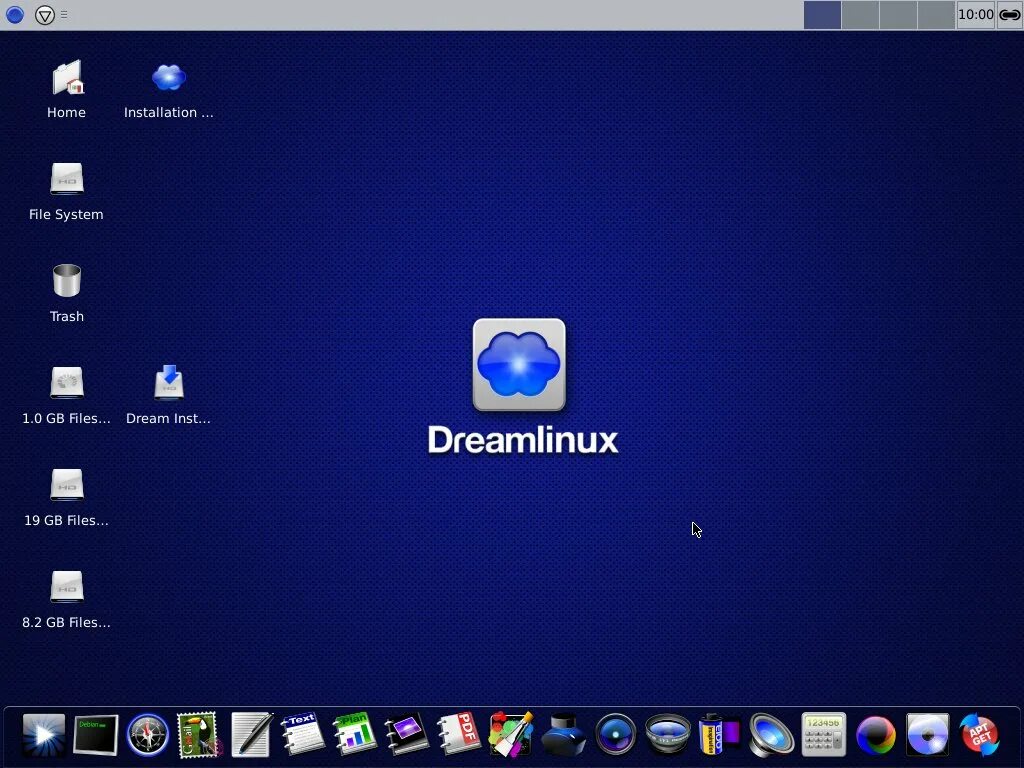The width and height of the screenshot is (1024, 768).
Task: Select the "Trash" label text
Action: [x=67, y=316]
